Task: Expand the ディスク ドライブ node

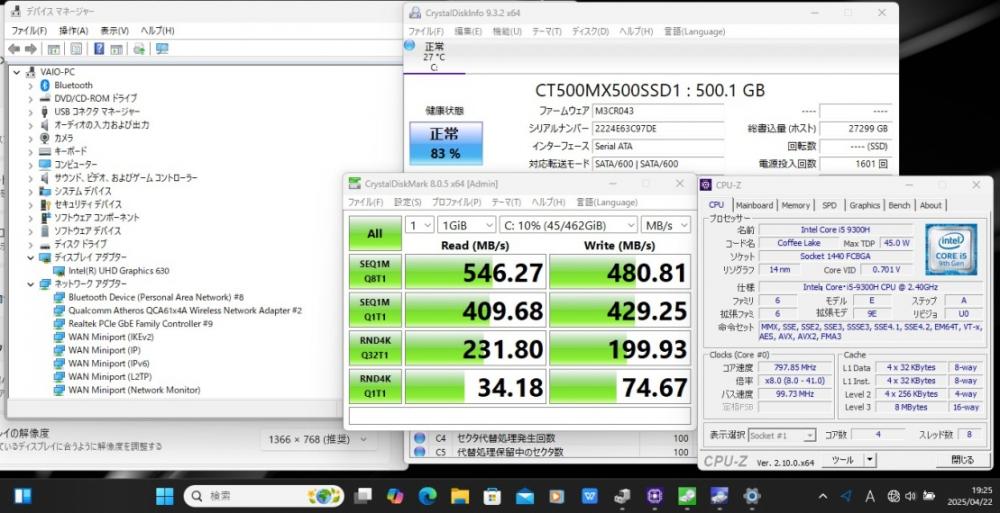Action: point(30,244)
